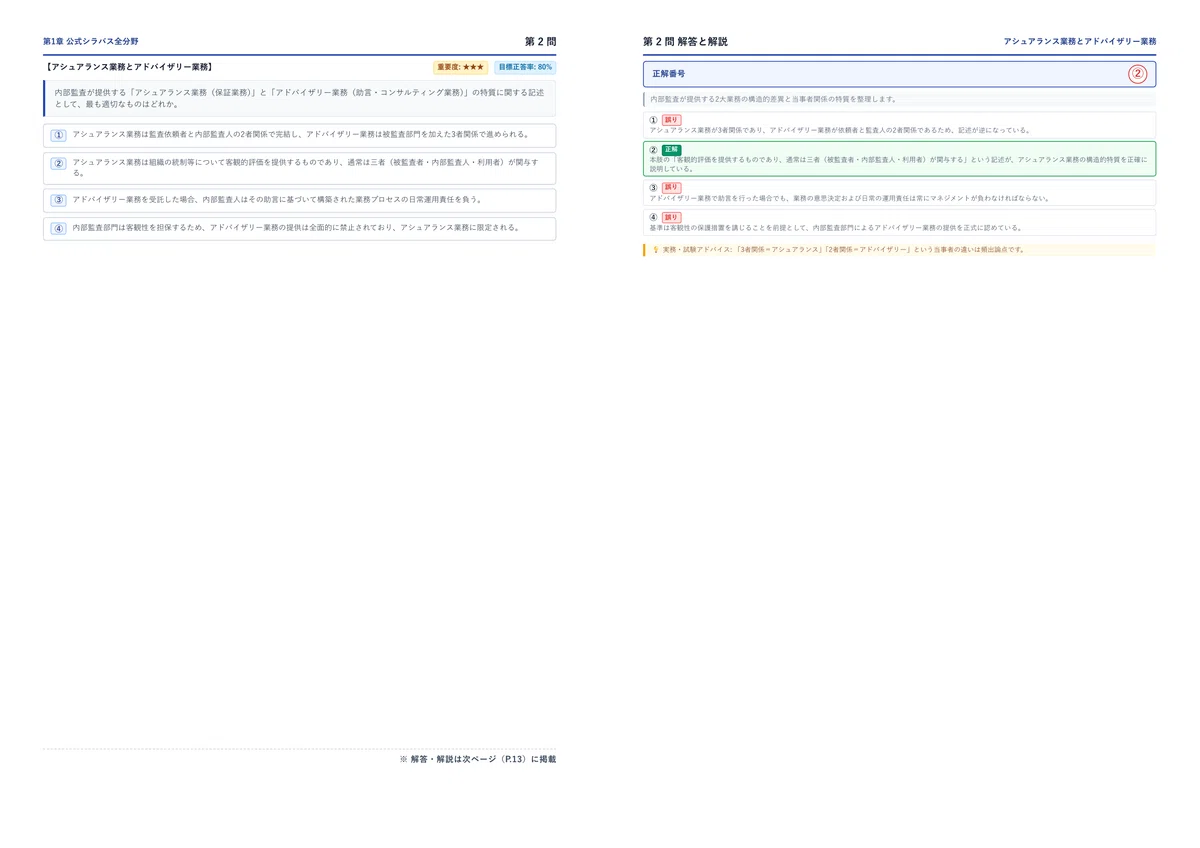Click the 第 2 問 解答と解説 heading
The image size is (1200, 848).
pyautogui.click(x=685, y=42)
